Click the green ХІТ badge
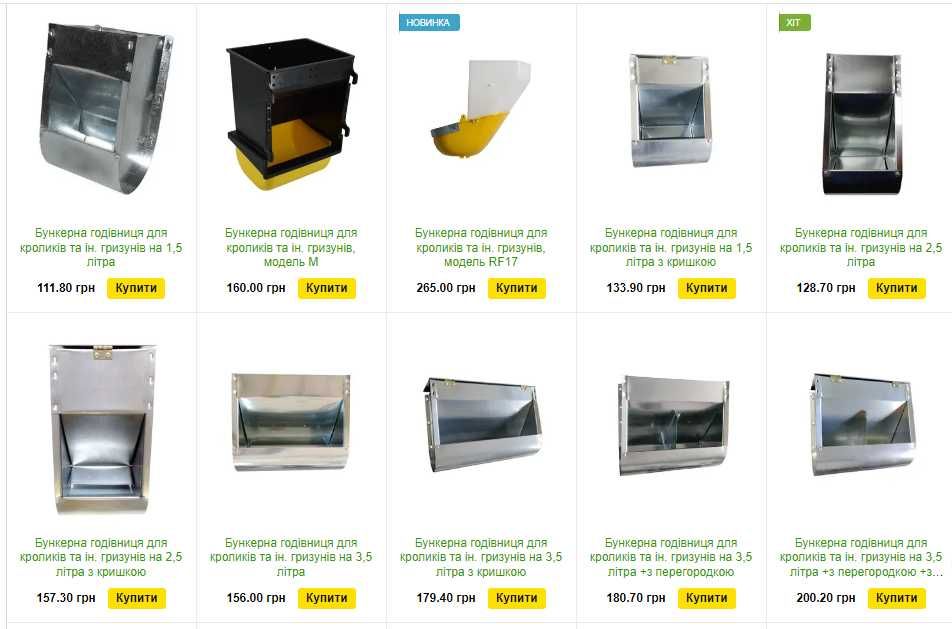Image resolution: width=952 pixels, height=629 pixels. 794,22
